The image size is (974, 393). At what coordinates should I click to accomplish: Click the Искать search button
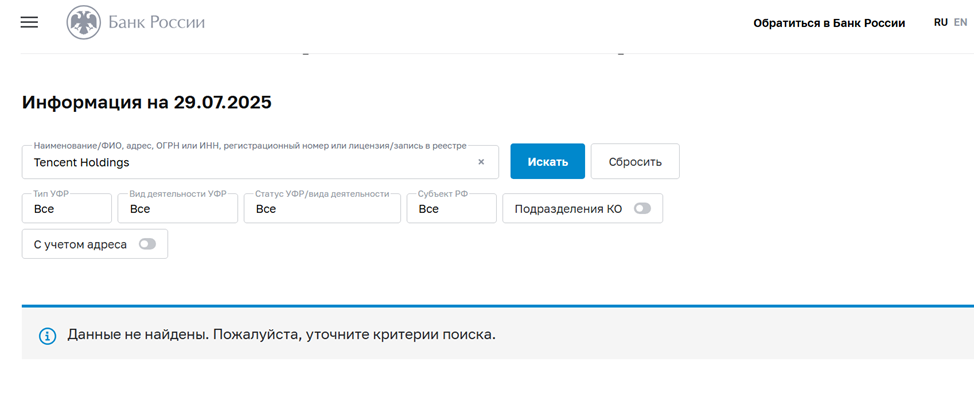pyautogui.click(x=548, y=161)
